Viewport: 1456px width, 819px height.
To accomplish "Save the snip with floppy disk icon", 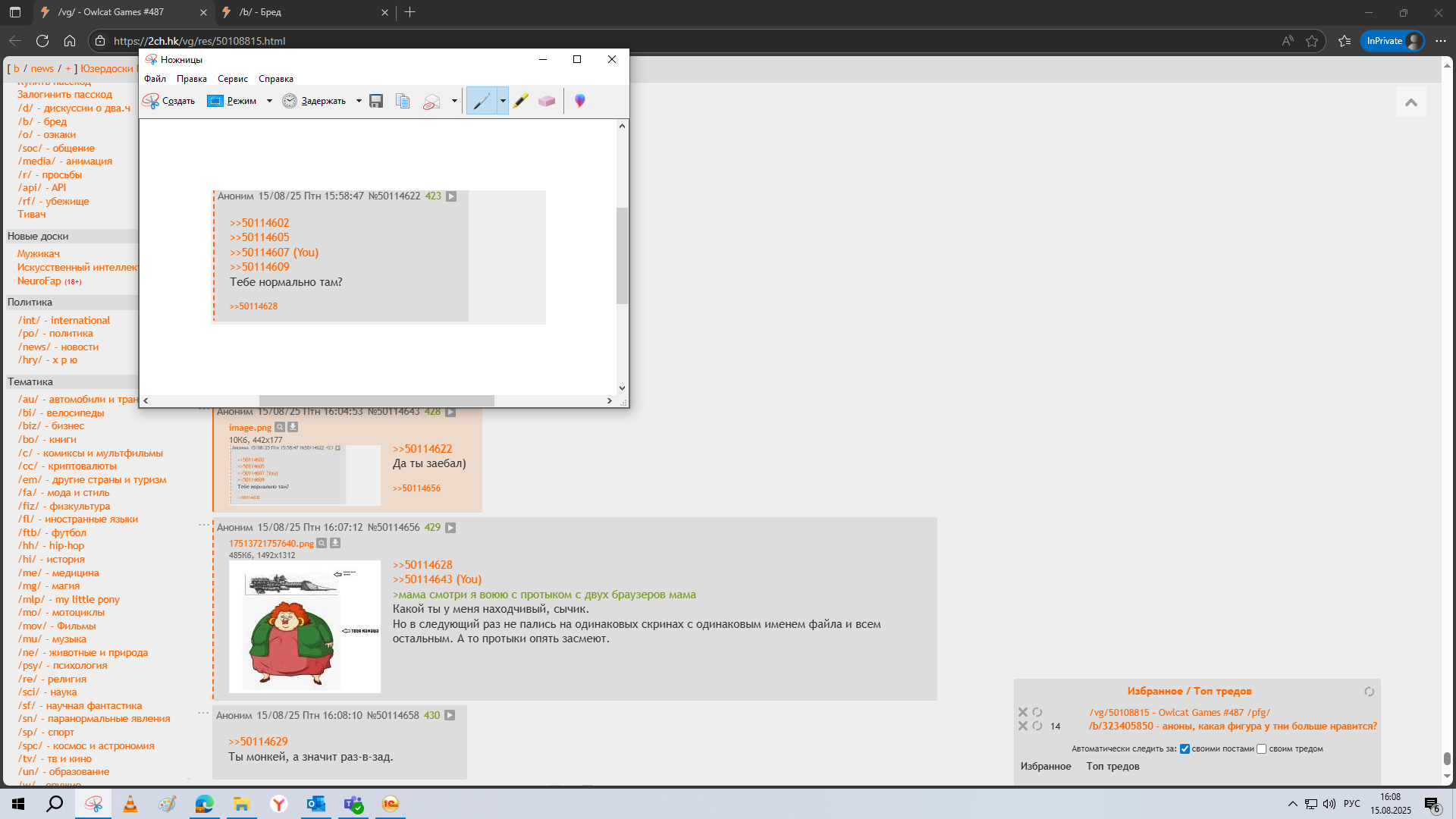I will pyautogui.click(x=376, y=101).
